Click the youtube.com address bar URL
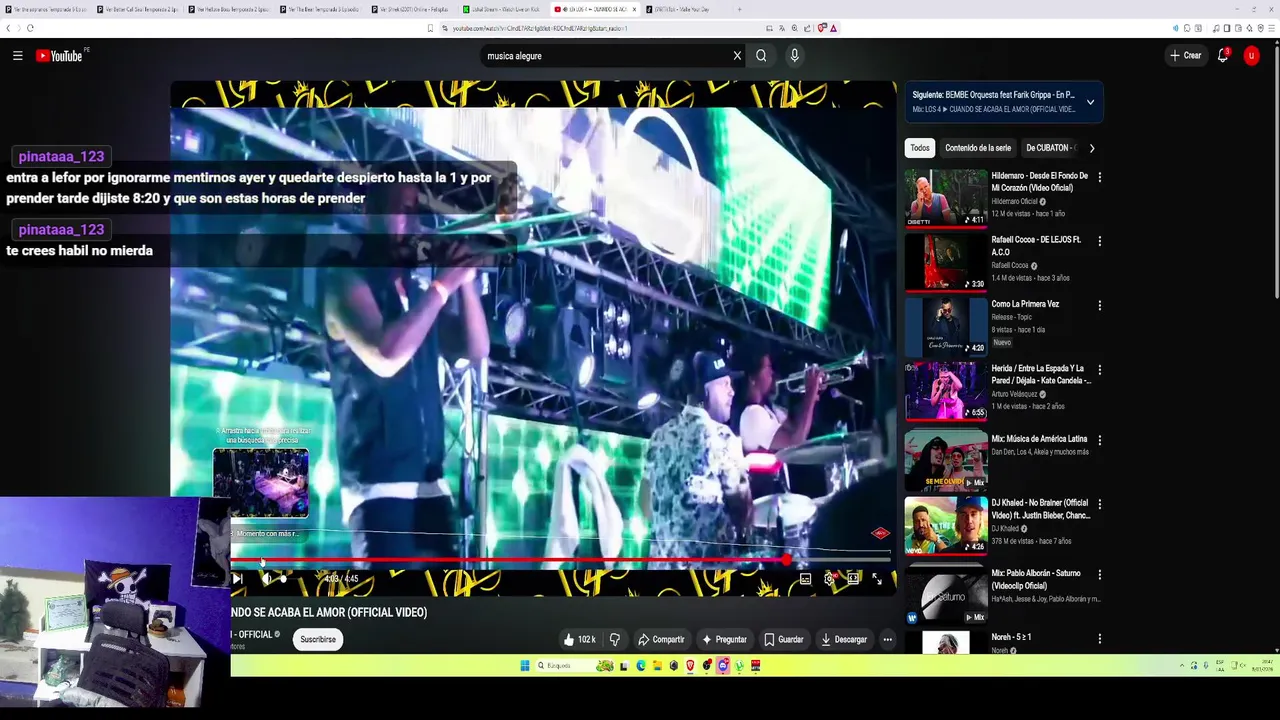 coord(540,28)
